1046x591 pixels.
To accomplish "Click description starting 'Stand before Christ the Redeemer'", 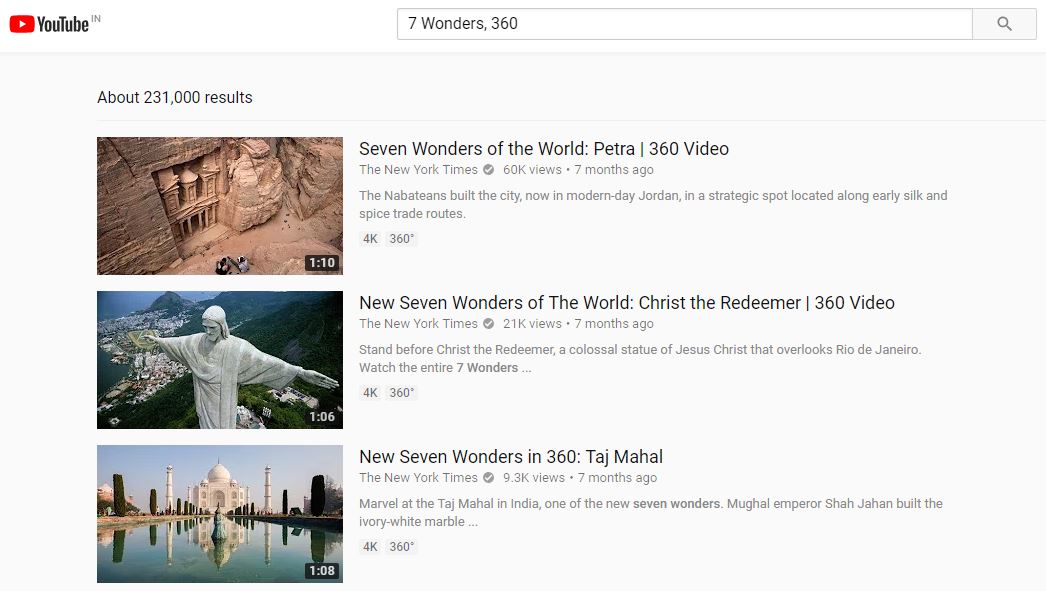I will (640, 358).
